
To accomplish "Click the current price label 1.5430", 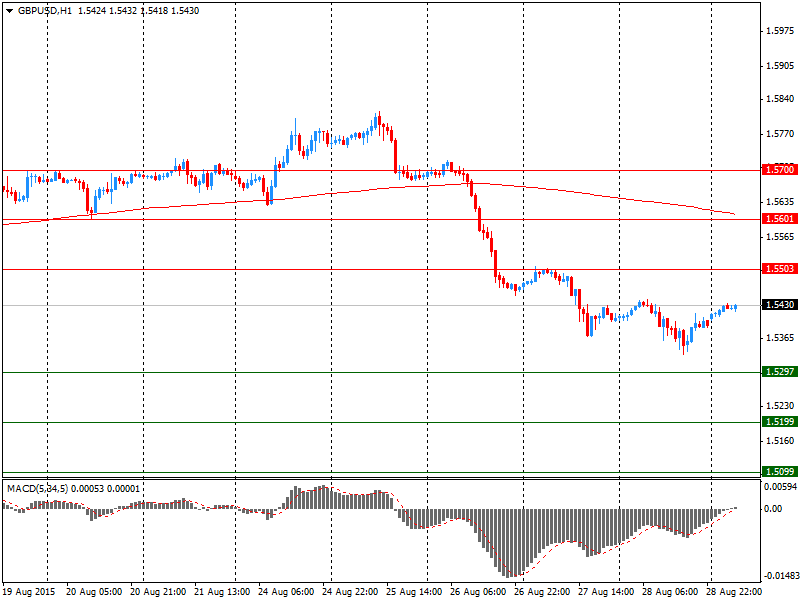I will click(x=779, y=305).
